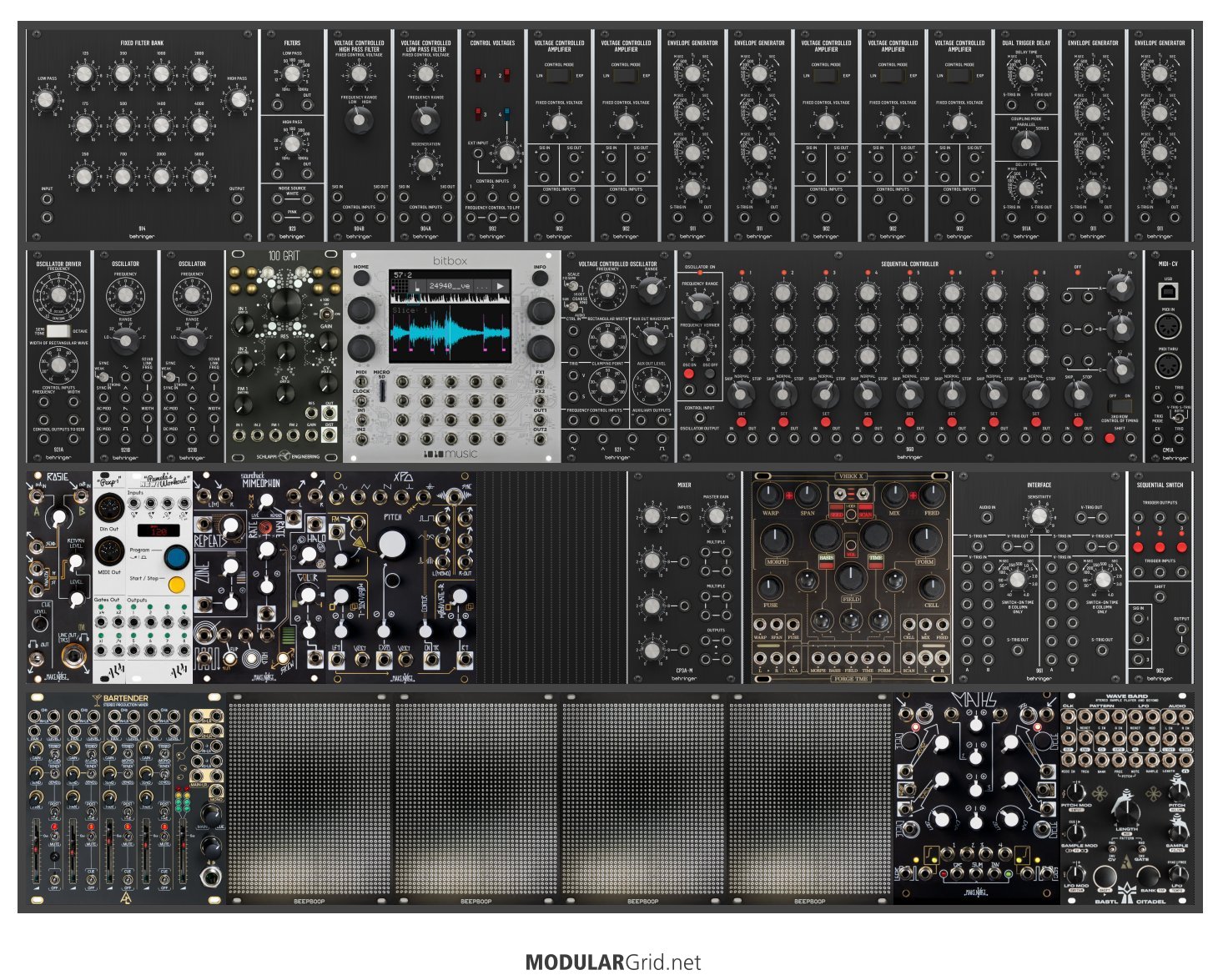Click the USB port on MIDI-CV module

1168,289
